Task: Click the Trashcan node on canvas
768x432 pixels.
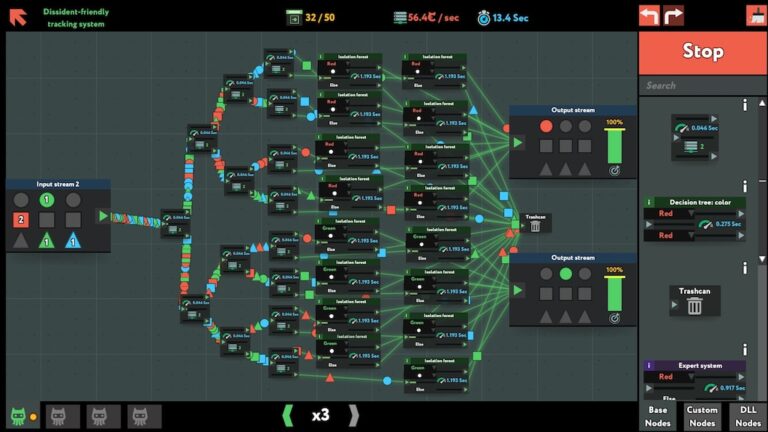Action: click(535, 223)
